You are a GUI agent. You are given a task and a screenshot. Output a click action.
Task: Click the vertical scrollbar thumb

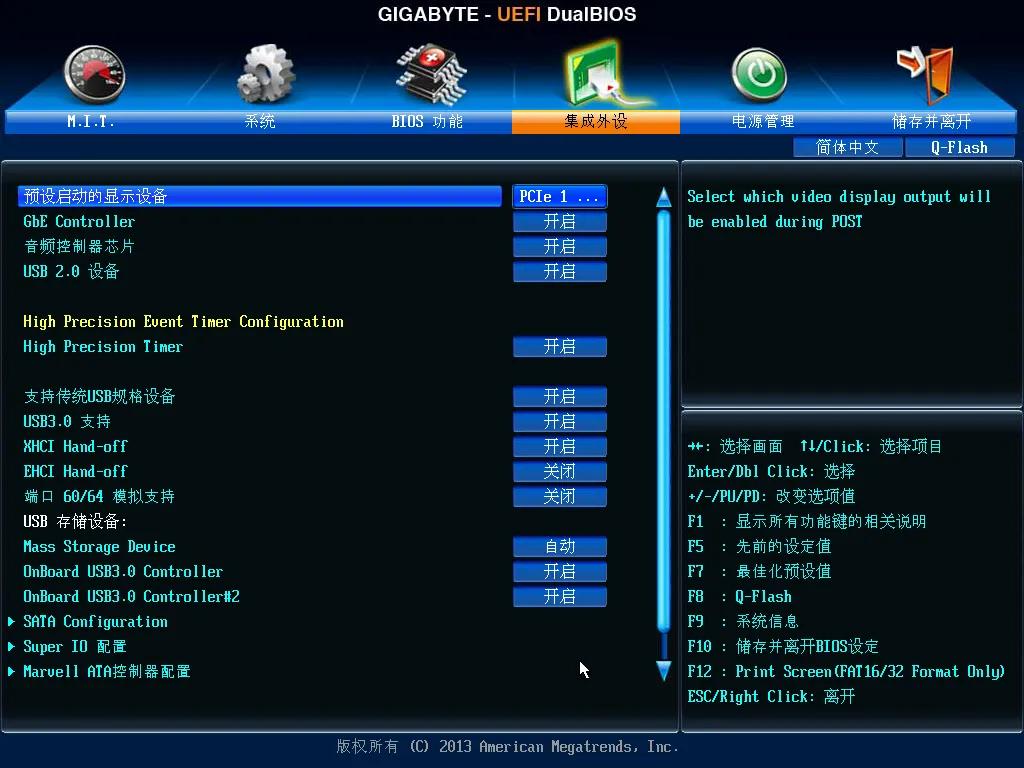664,421
